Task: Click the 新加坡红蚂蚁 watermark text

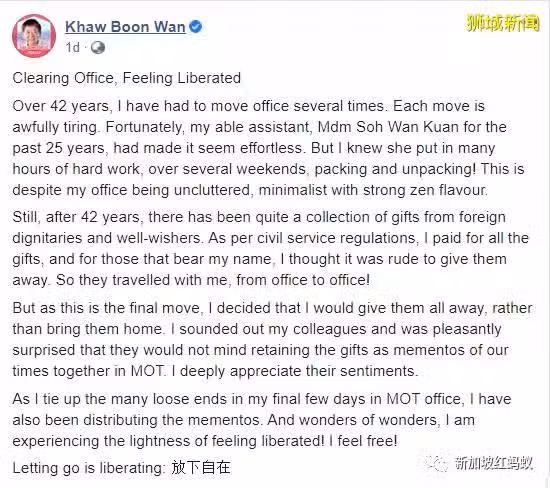Action: 494,463
